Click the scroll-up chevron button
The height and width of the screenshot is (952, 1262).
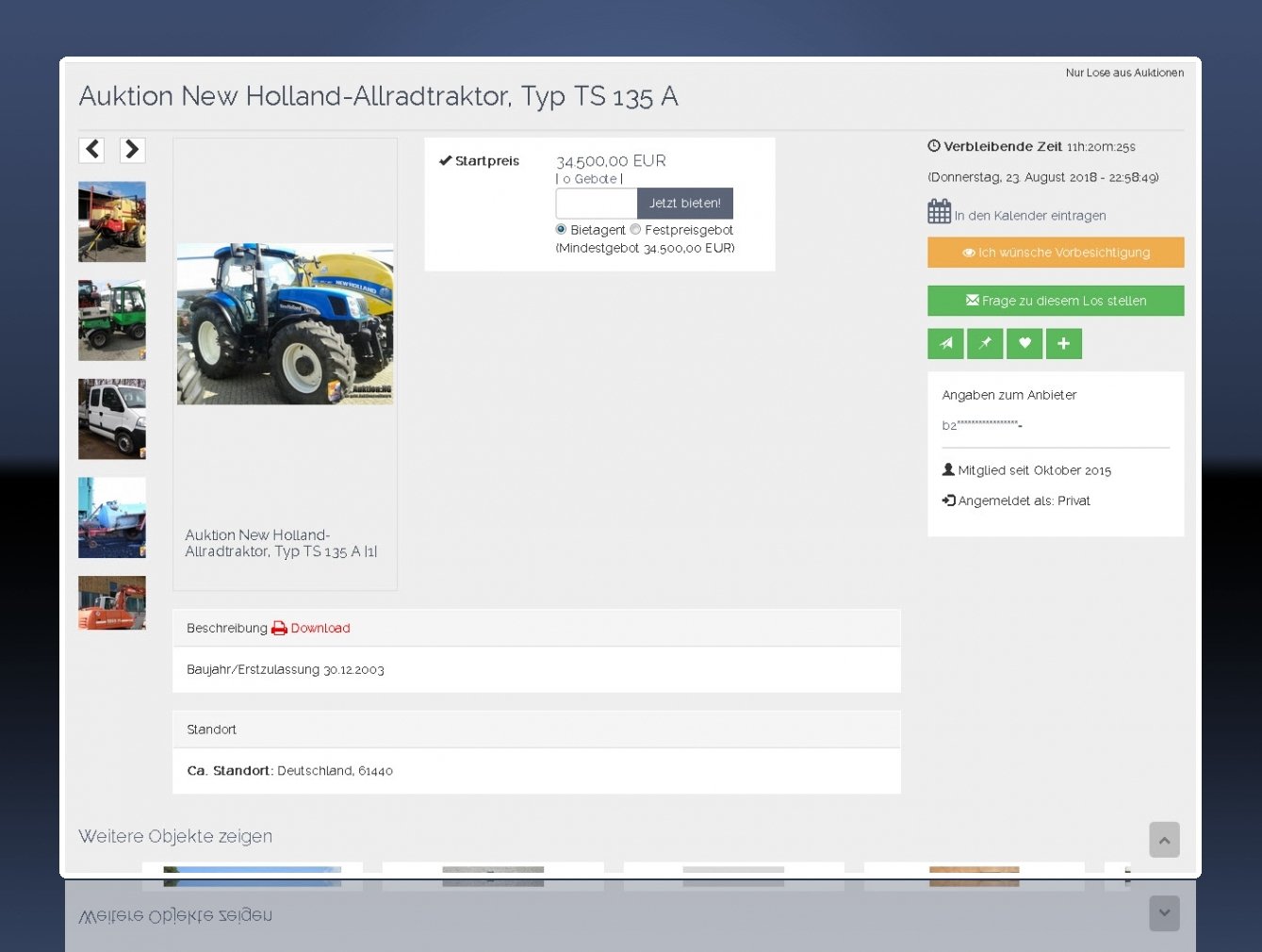[x=1164, y=840]
